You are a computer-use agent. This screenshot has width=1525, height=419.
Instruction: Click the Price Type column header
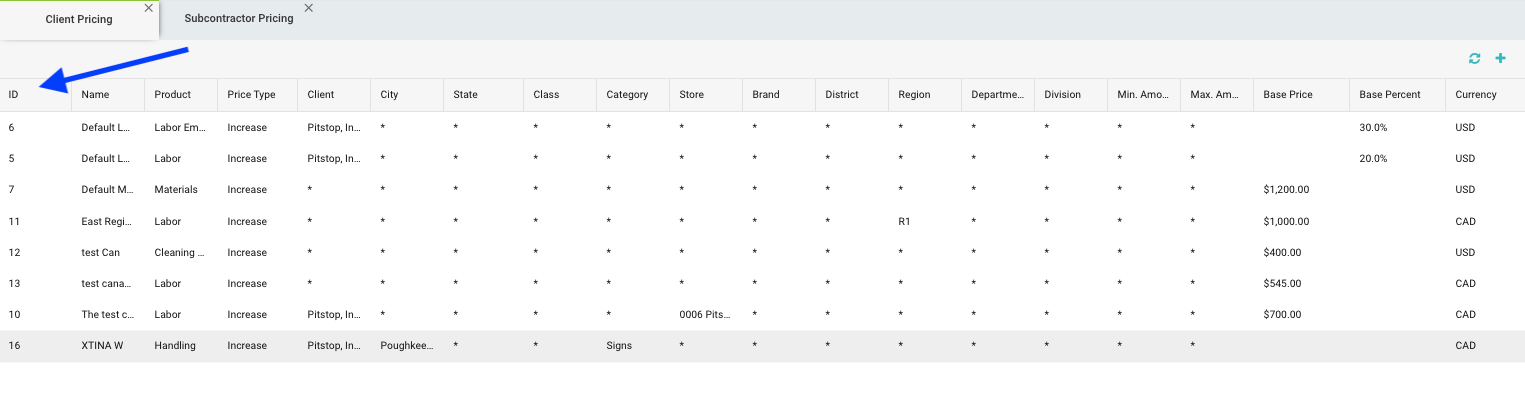pos(251,95)
